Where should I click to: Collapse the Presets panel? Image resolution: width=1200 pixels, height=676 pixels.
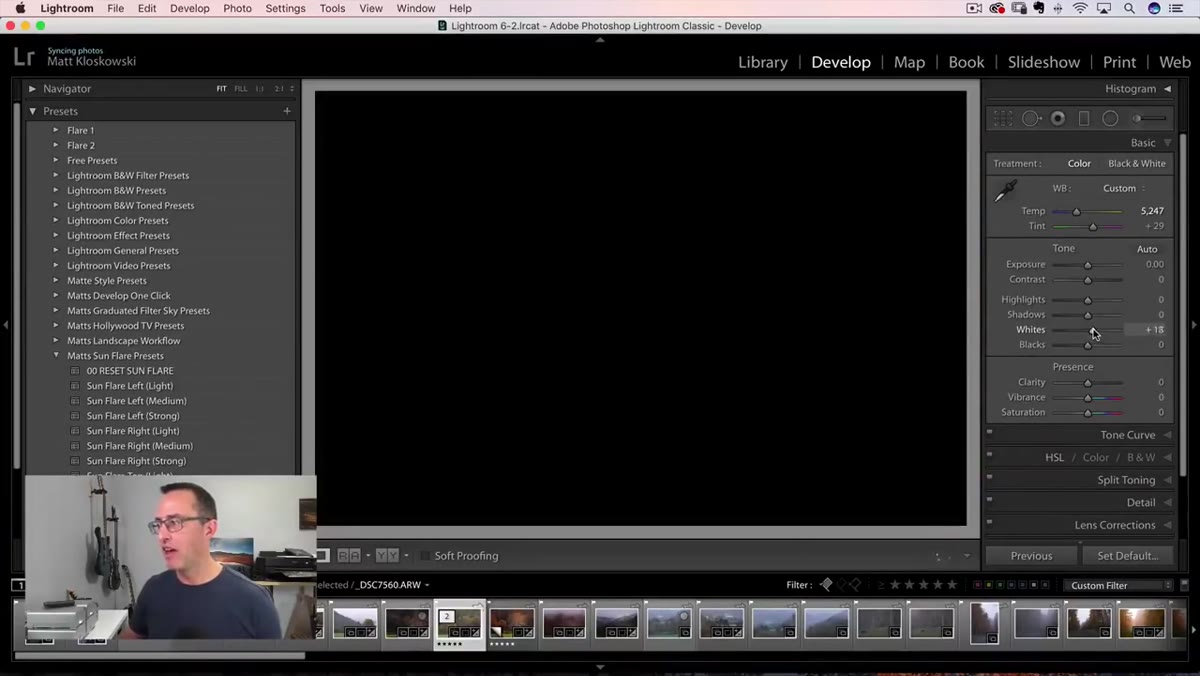pyautogui.click(x=33, y=111)
